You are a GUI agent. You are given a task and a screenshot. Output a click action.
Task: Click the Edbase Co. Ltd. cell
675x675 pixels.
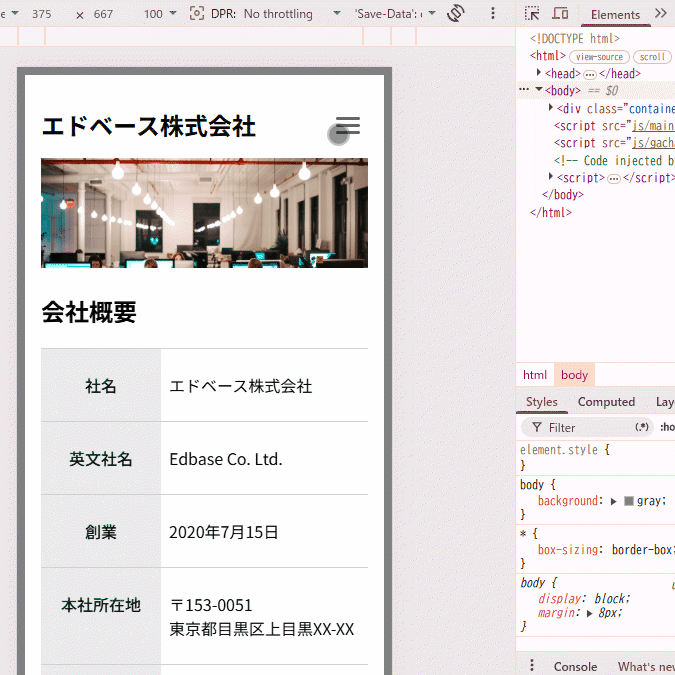click(x=264, y=458)
